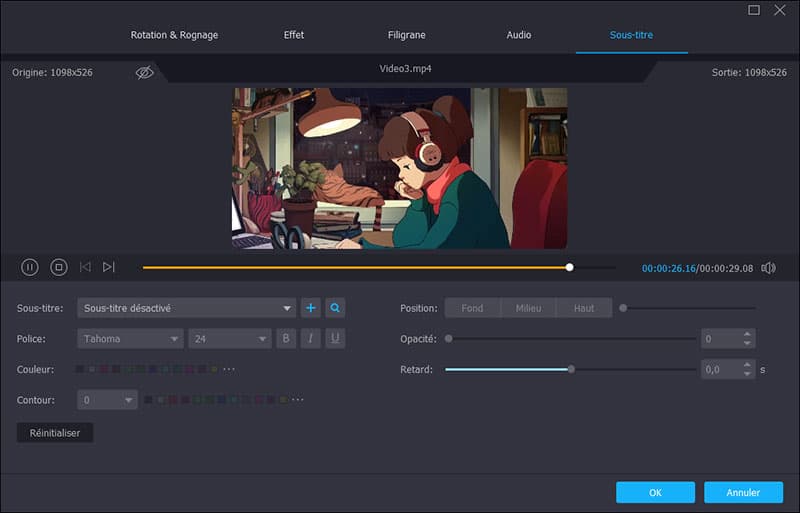Toggle the preview eye visibility icon

[x=145, y=73]
